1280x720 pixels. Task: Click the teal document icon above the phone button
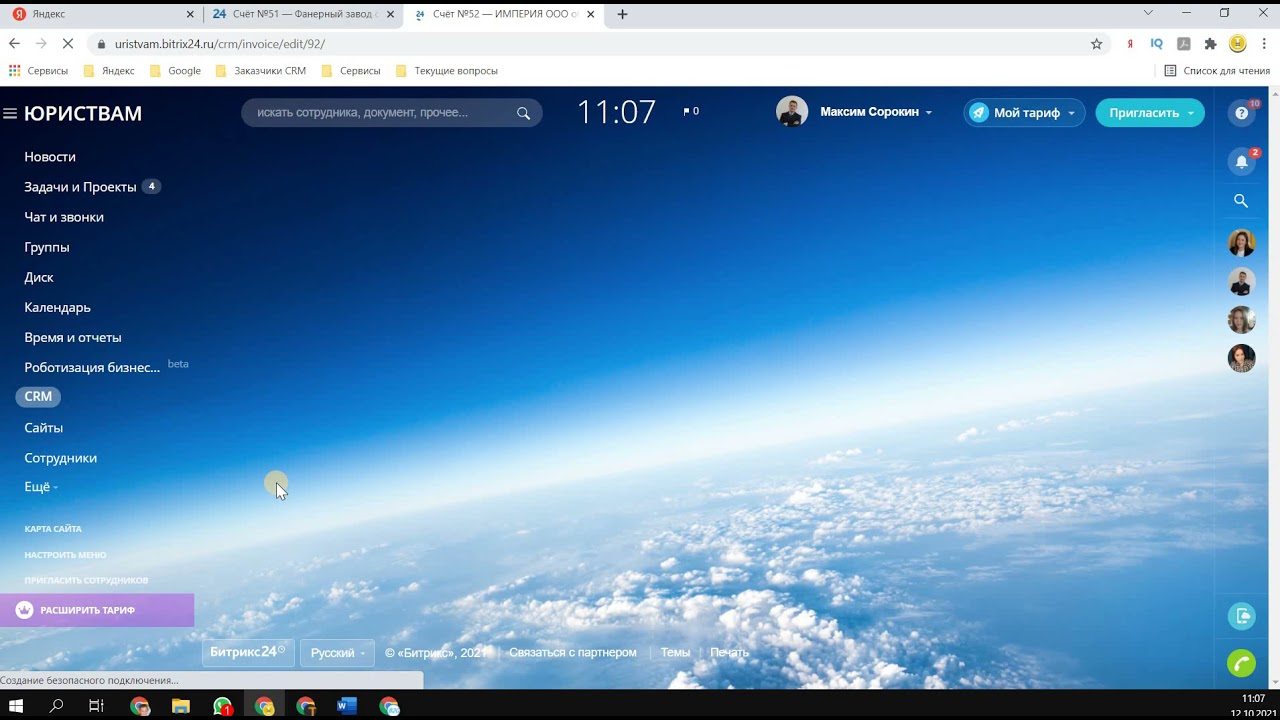click(1241, 616)
